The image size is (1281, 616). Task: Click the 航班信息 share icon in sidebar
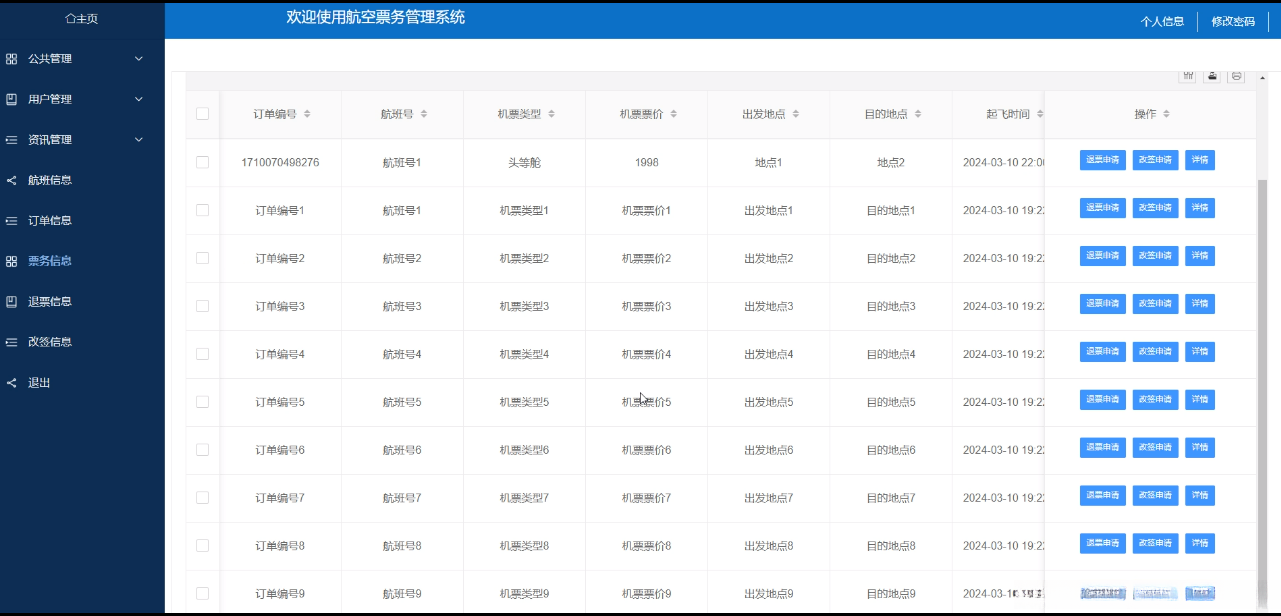pos(12,180)
